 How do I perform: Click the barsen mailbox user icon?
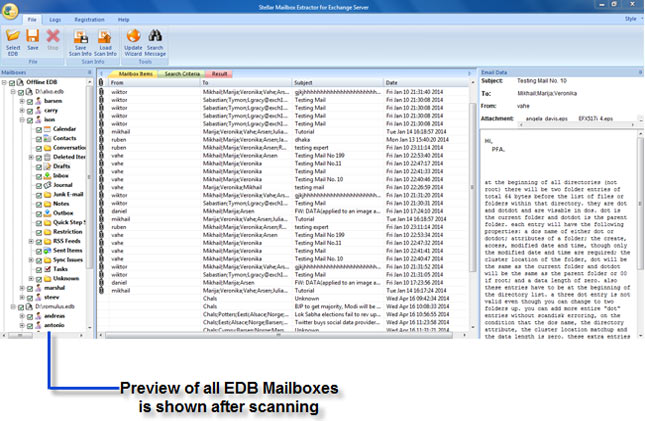(39, 101)
